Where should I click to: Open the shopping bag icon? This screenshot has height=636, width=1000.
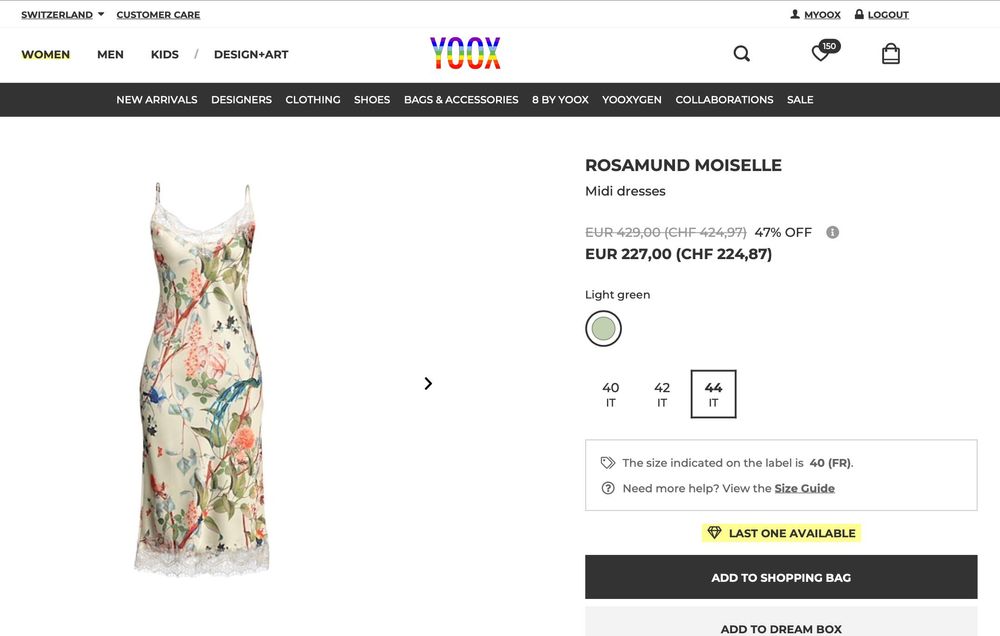(891, 54)
